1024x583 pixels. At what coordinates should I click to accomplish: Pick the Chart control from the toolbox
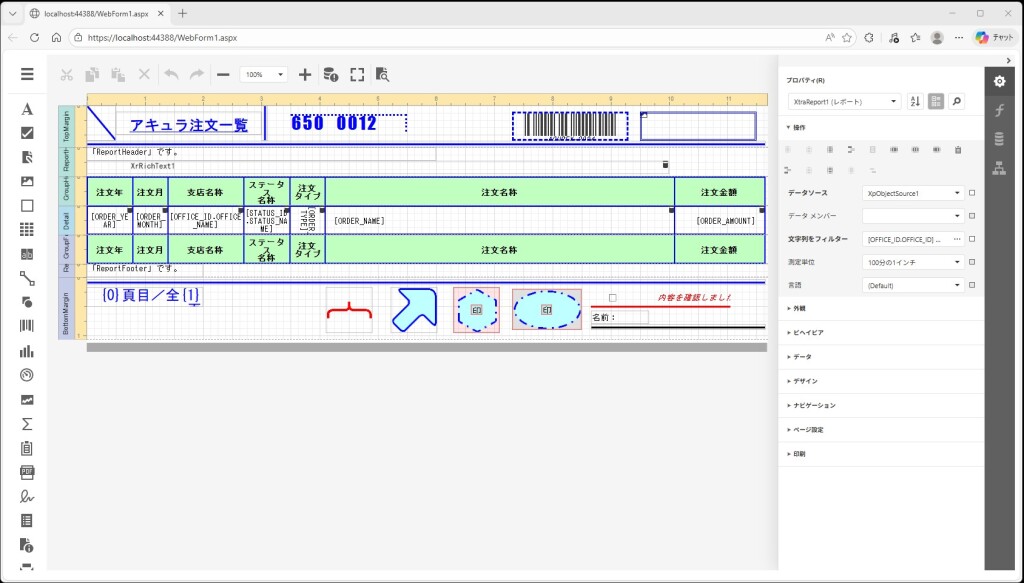tap(27, 351)
